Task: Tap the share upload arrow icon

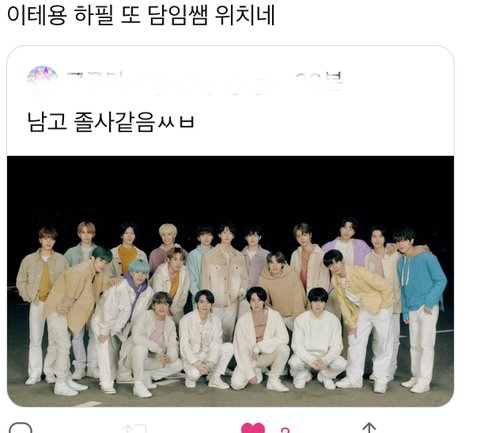Action: click(369, 428)
